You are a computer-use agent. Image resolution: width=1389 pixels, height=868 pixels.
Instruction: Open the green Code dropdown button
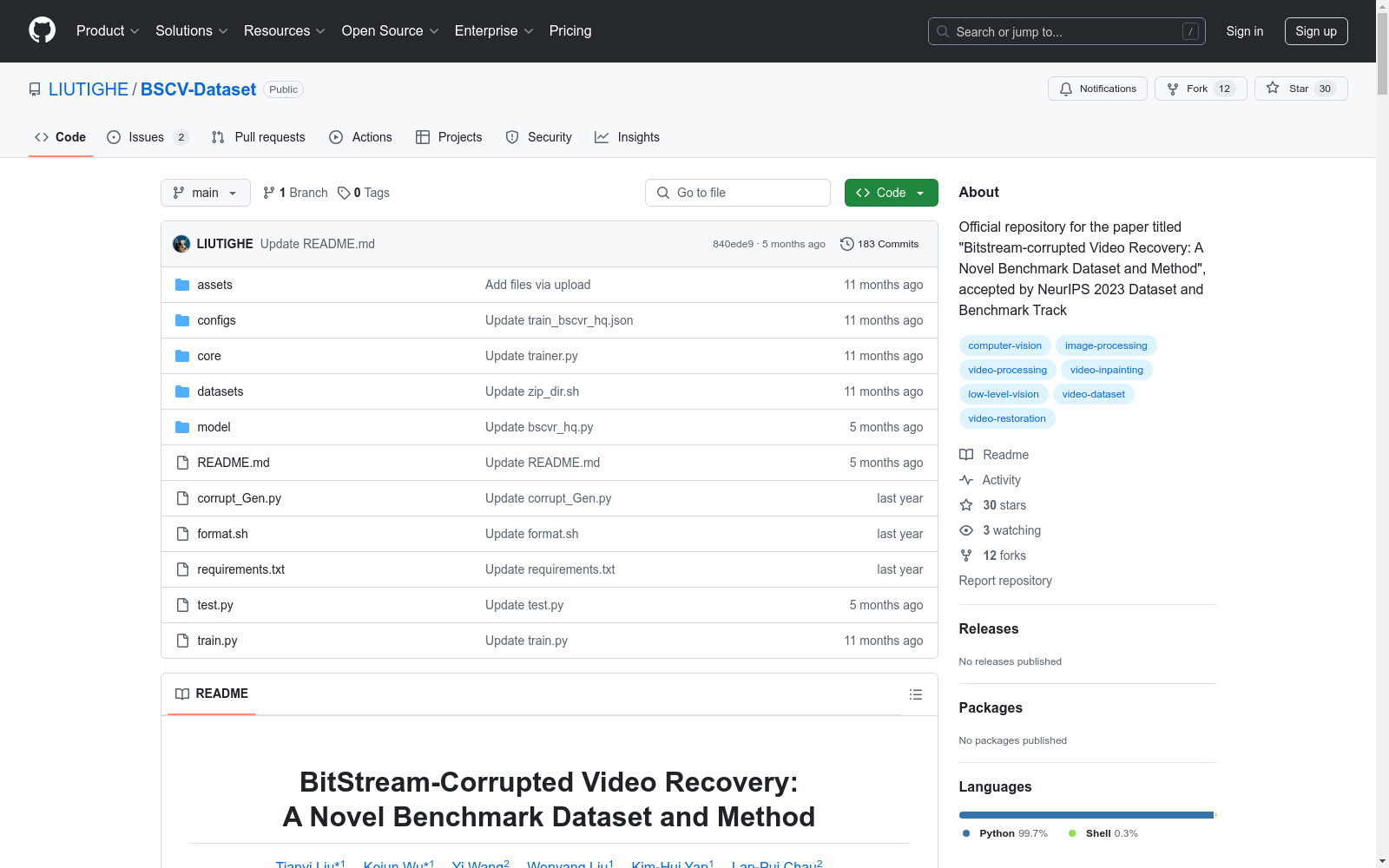[892, 193]
